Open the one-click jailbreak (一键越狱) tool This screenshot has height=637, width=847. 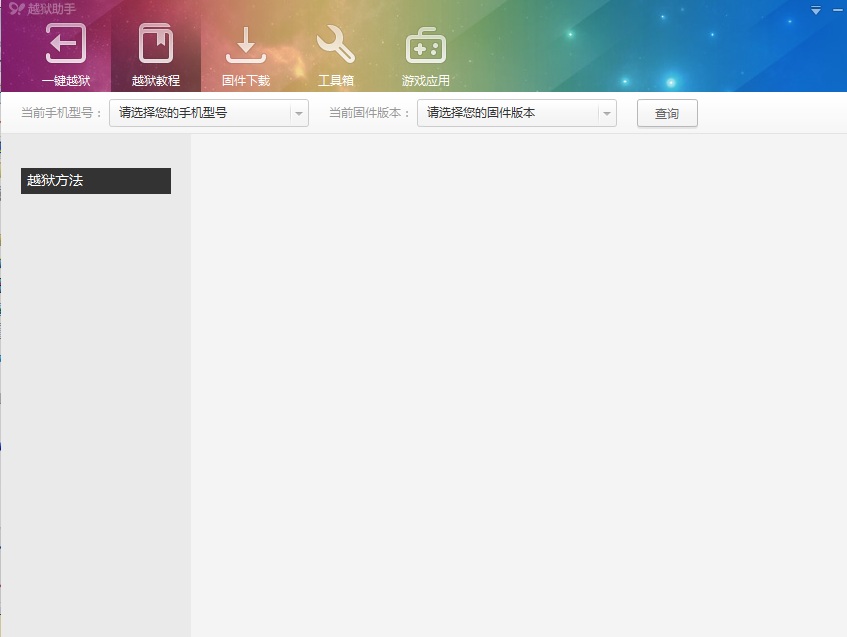pyautogui.click(x=66, y=50)
